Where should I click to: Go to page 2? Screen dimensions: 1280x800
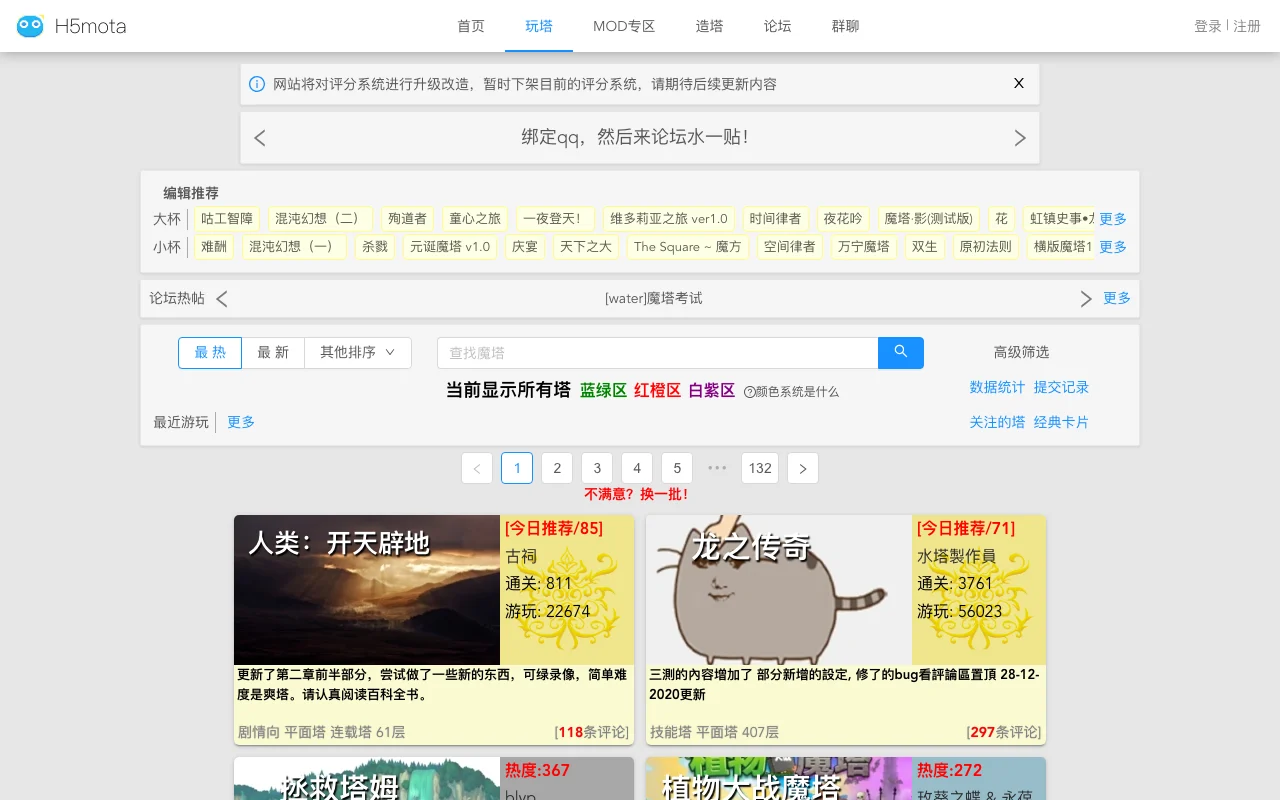(x=557, y=468)
